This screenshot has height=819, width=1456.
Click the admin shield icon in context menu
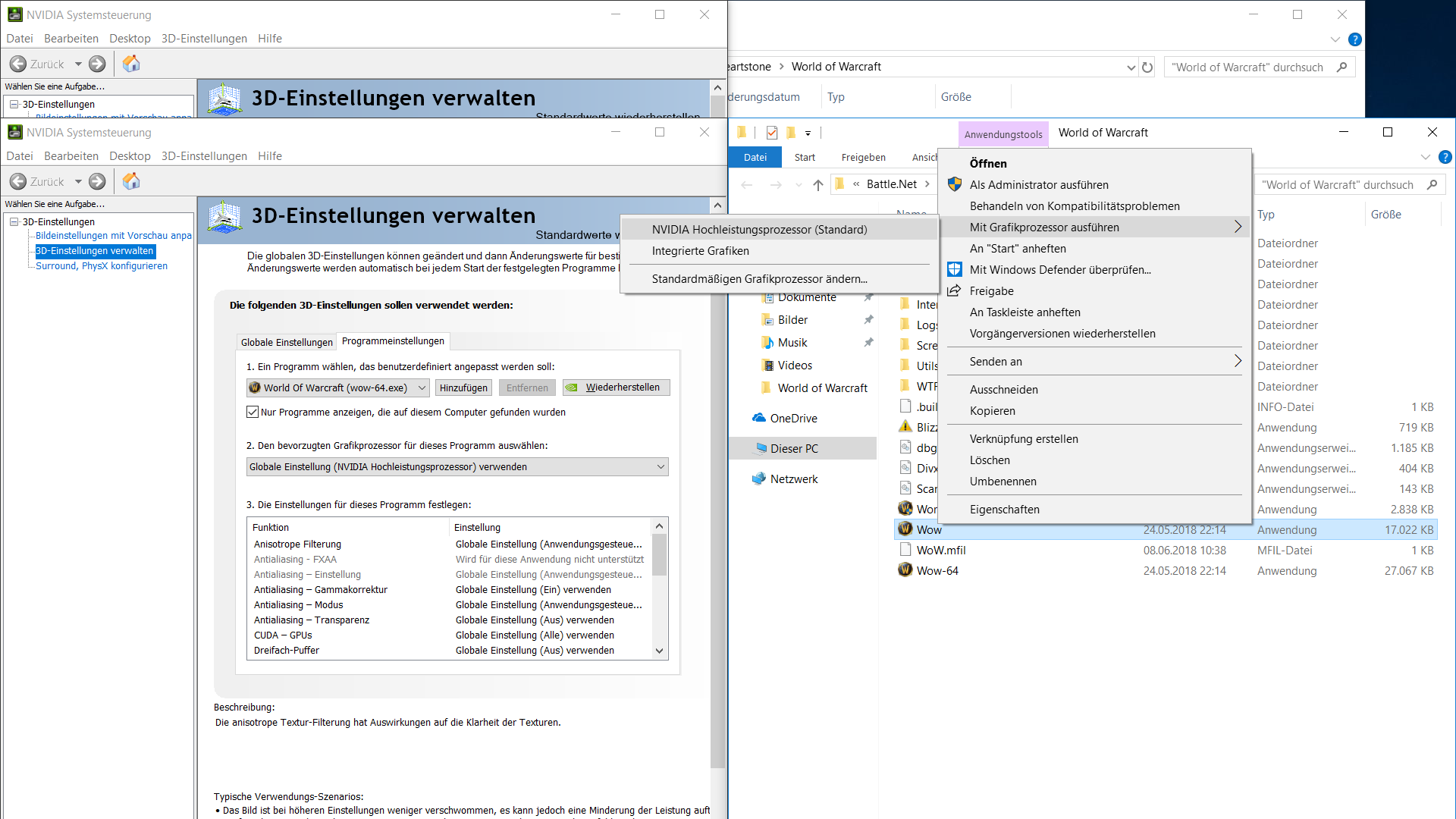[955, 184]
